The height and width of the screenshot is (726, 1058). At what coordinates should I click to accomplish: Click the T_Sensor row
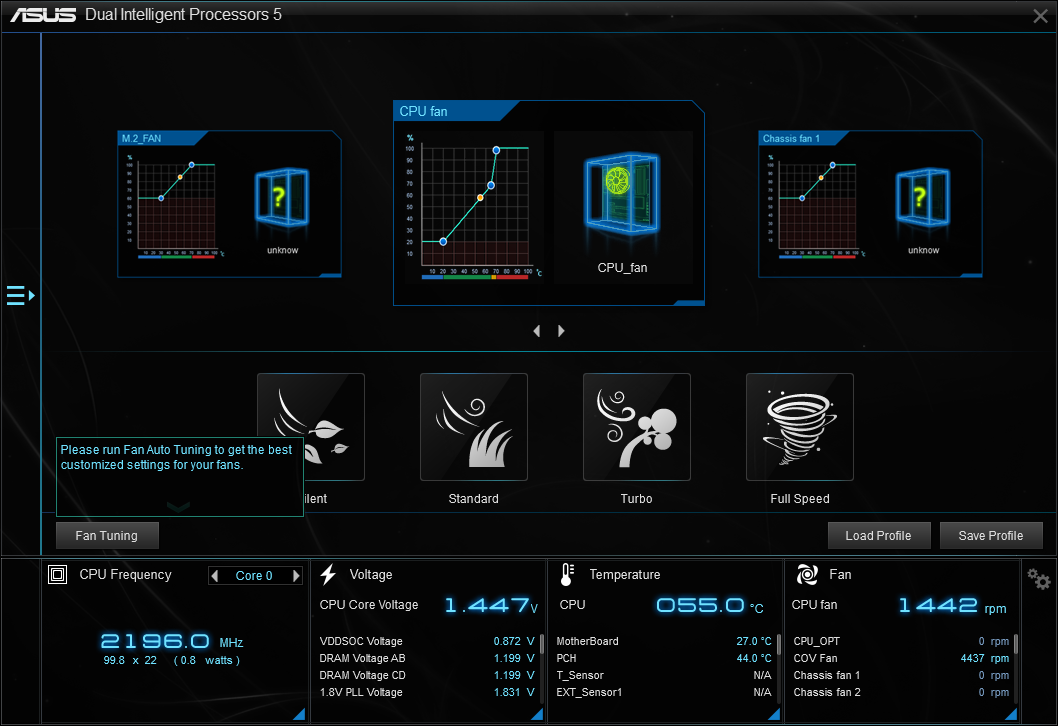(x=664, y=675)
